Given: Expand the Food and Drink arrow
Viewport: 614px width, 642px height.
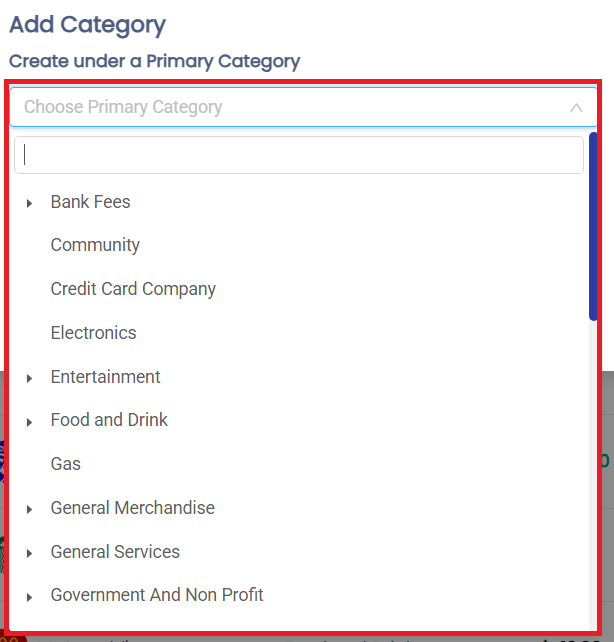Looking at the screenshot, I should pos(30,422).
